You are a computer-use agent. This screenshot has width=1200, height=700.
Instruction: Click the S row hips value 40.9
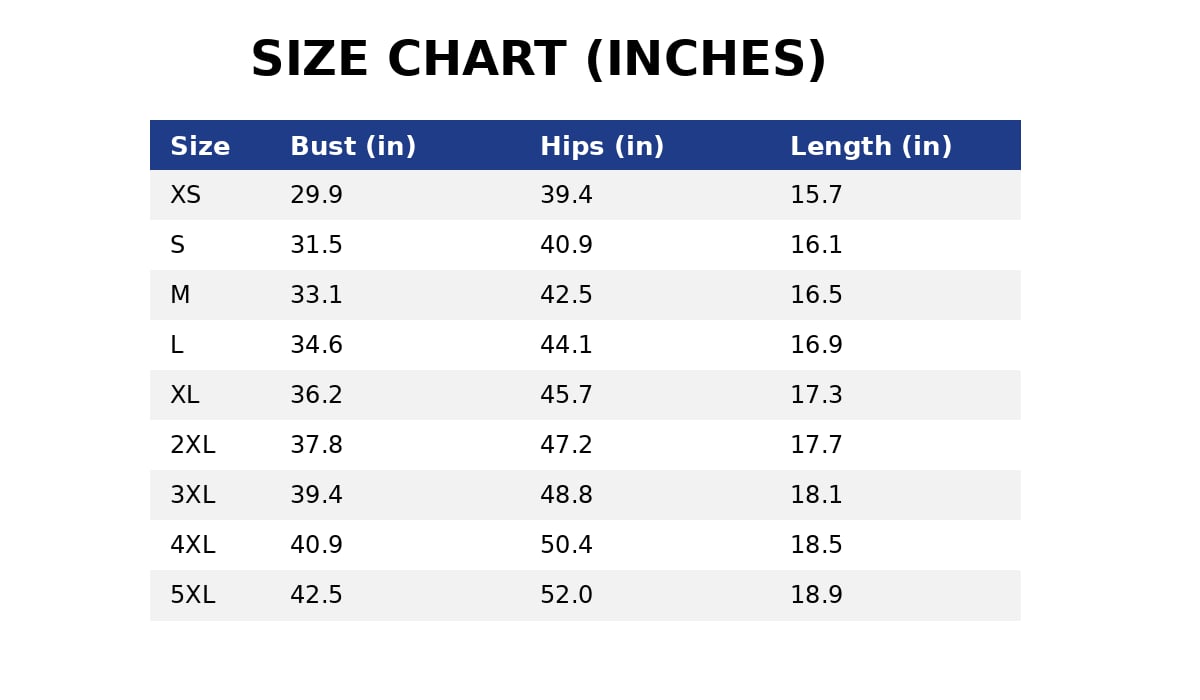click(566, 246)
